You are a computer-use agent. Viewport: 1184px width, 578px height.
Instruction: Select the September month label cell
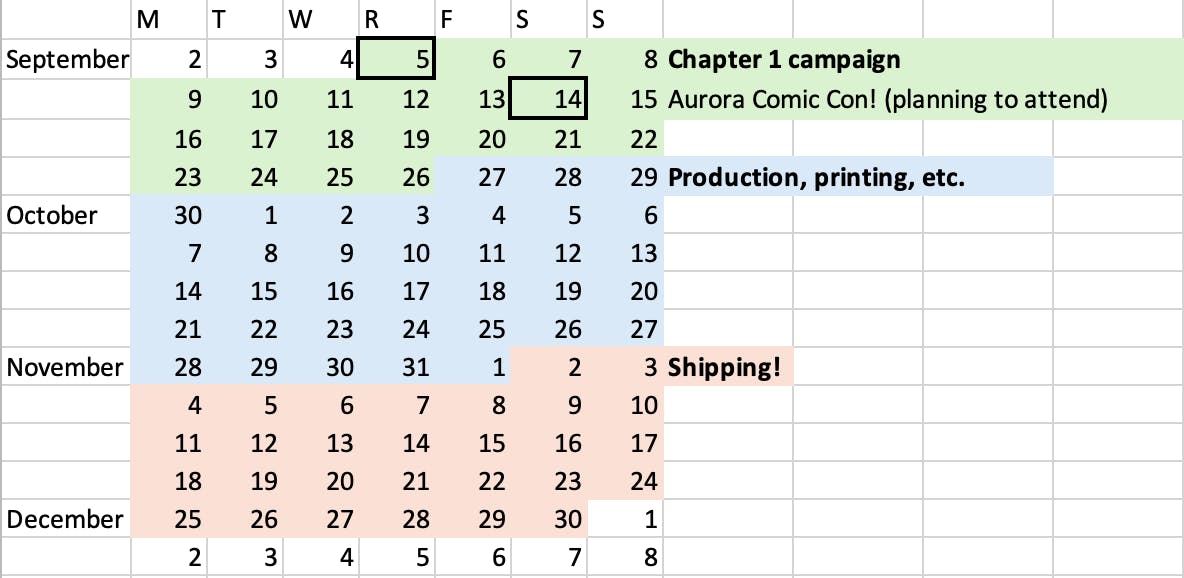tap(67, 60)
